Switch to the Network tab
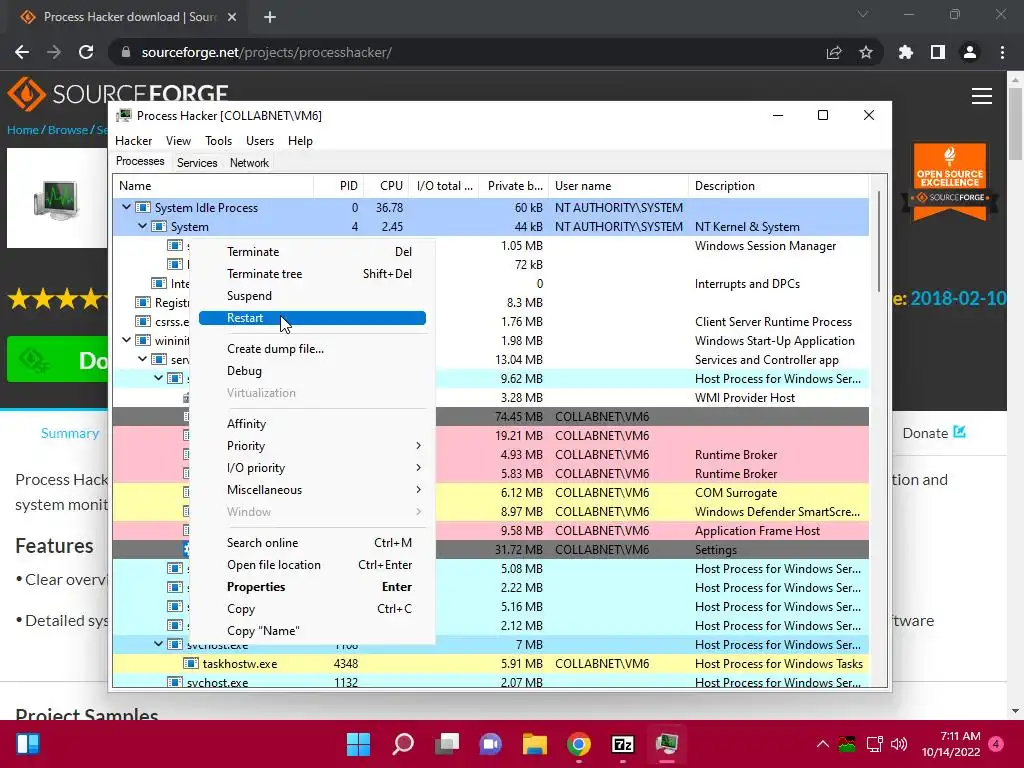The width and height of the screenshot is (1024, 768). [249, 163]
